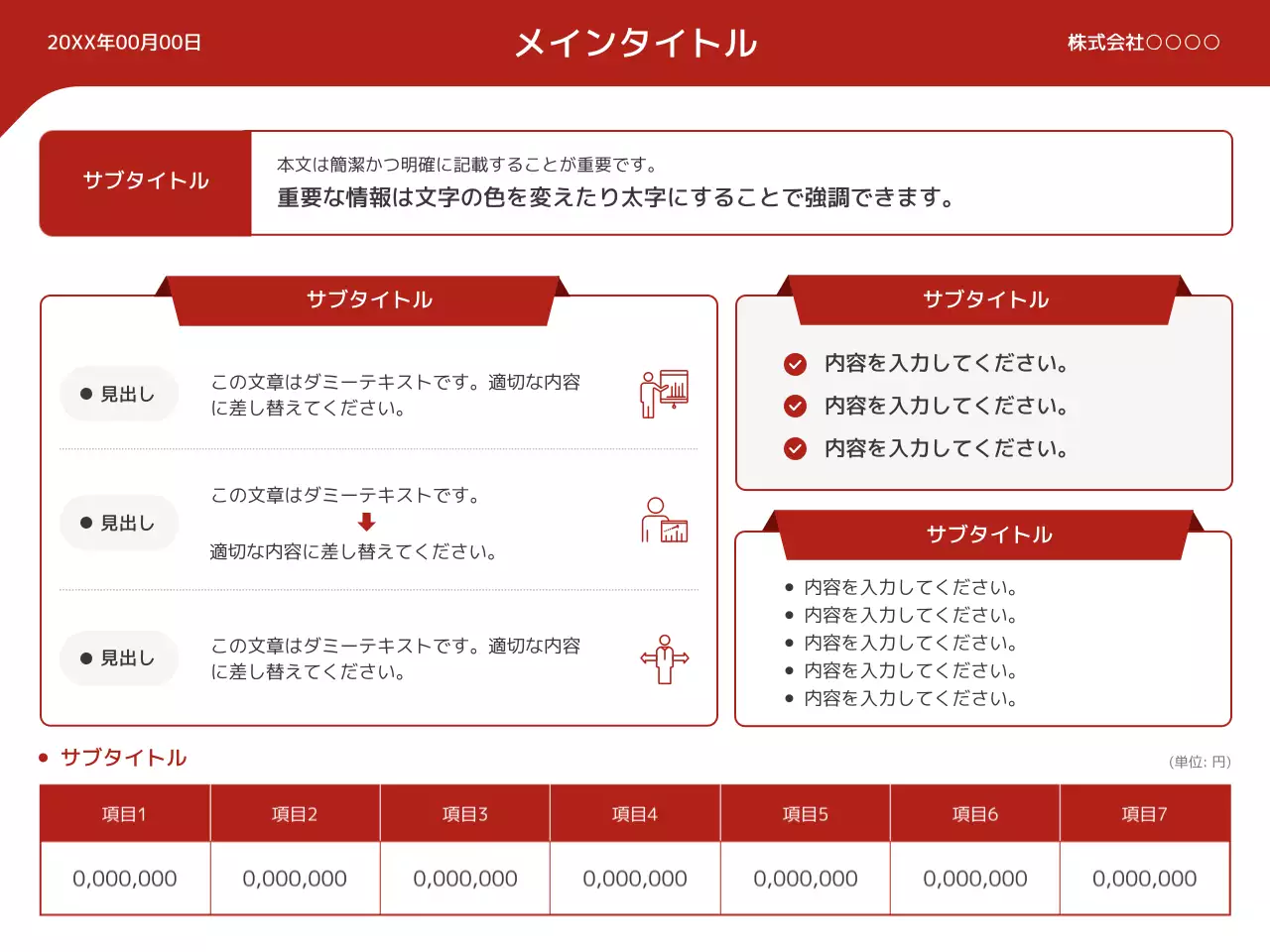Select the 0,000,000 value under 項目7
The width and height of the screenshot is (1270, 952).
1144,879
